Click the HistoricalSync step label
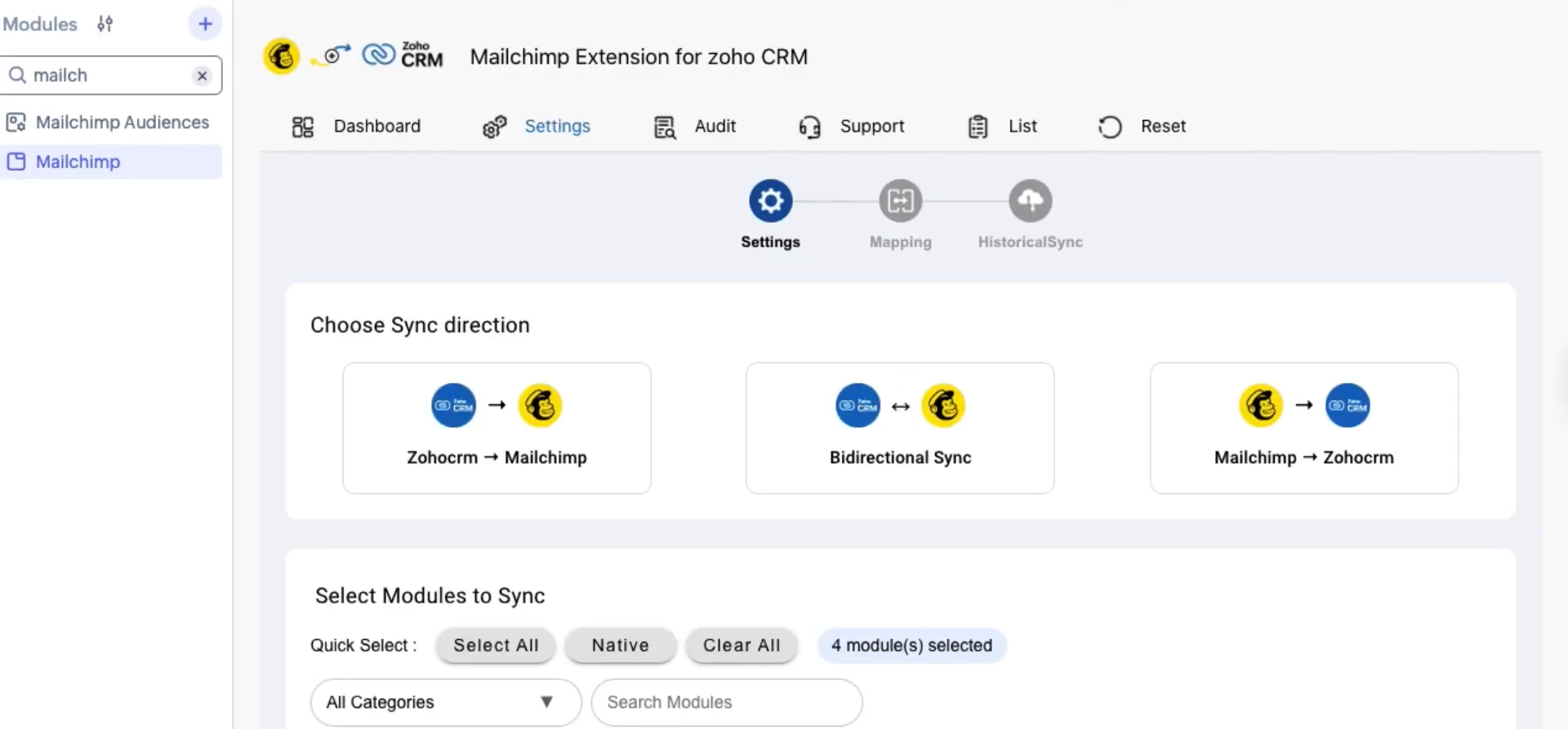This screenshot has height=729, width=1568. point(1031,242)
